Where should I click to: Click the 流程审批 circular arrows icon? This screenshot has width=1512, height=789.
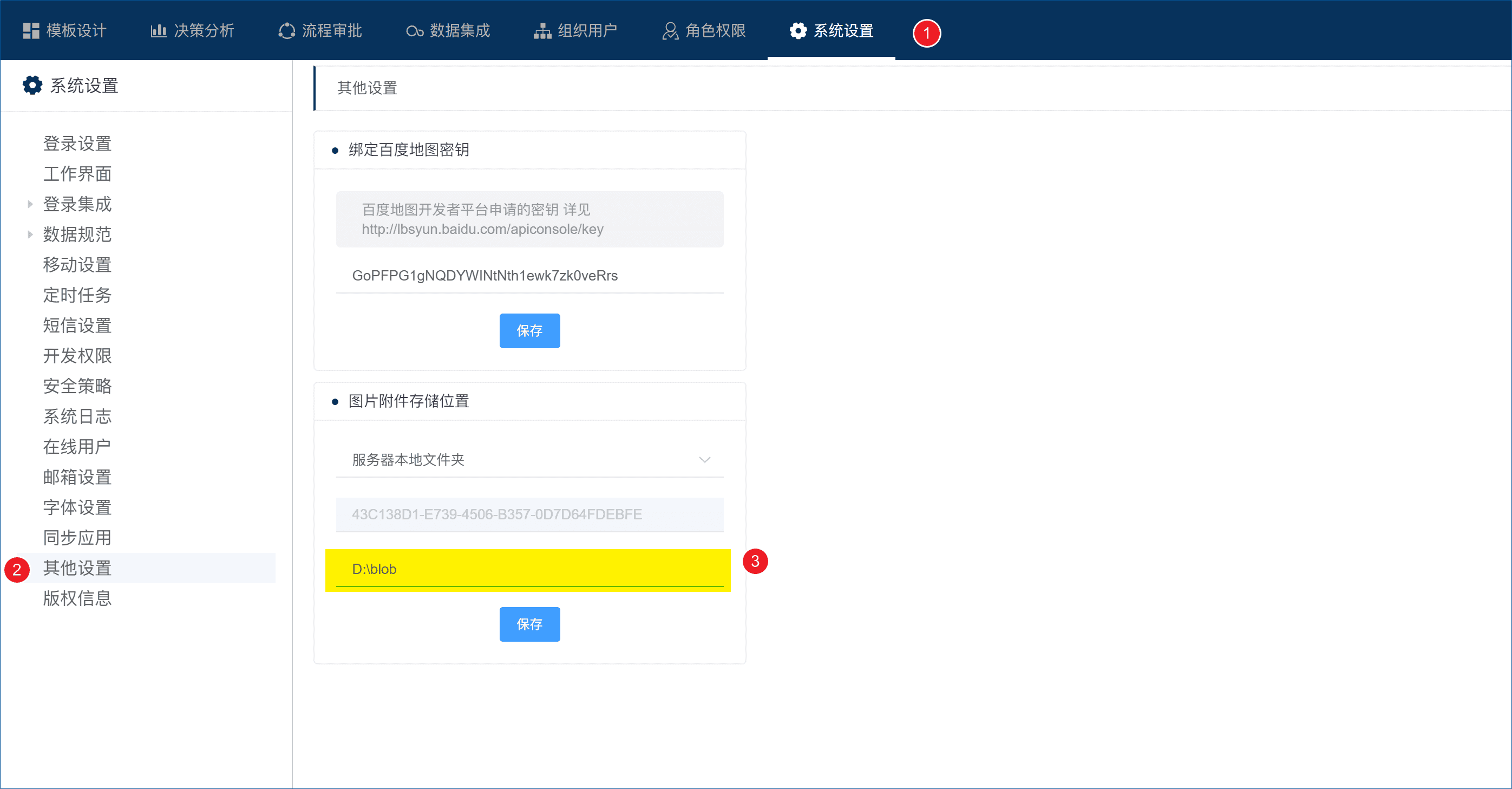[x=286, y=30]
